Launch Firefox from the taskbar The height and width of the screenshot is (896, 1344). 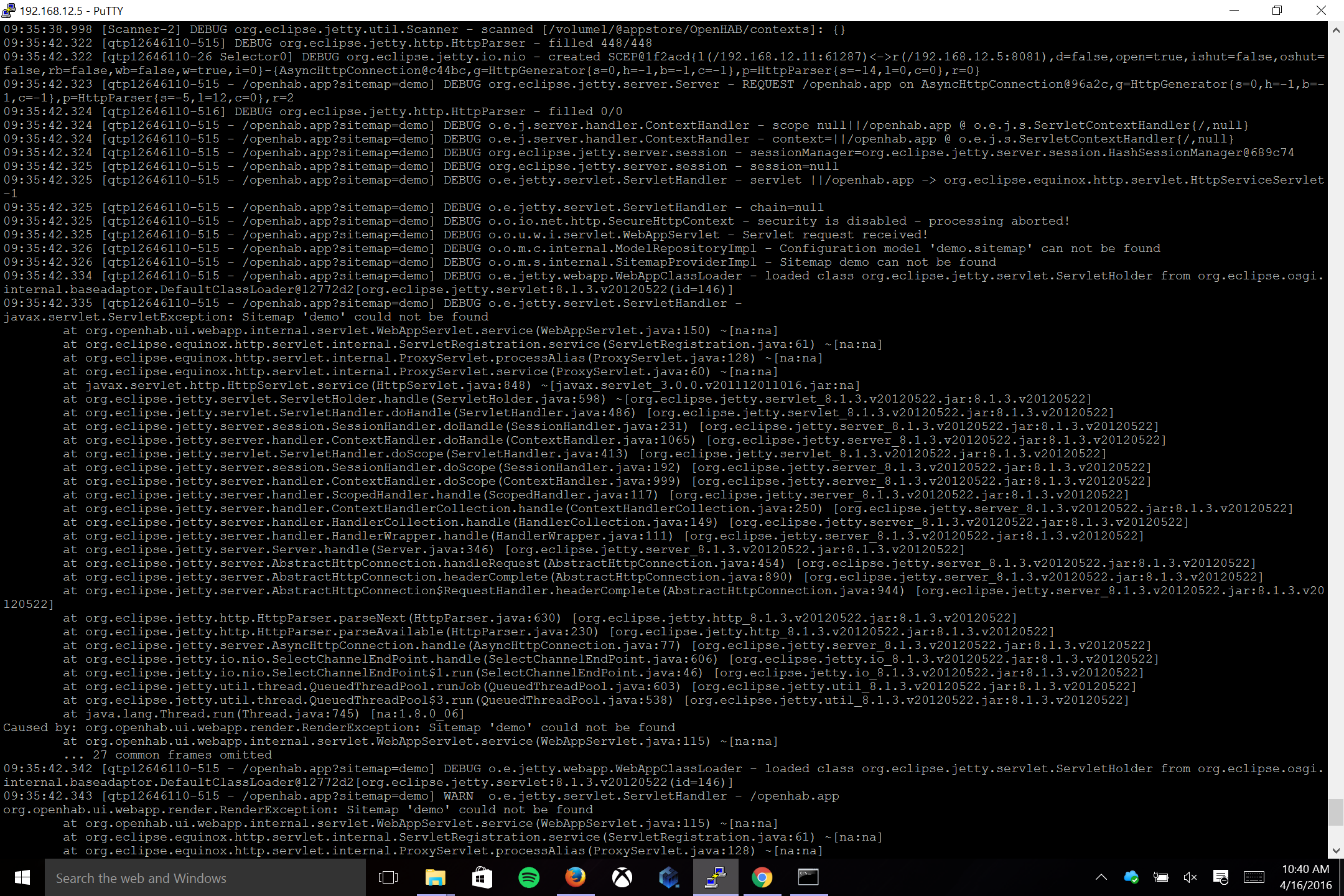575,877
